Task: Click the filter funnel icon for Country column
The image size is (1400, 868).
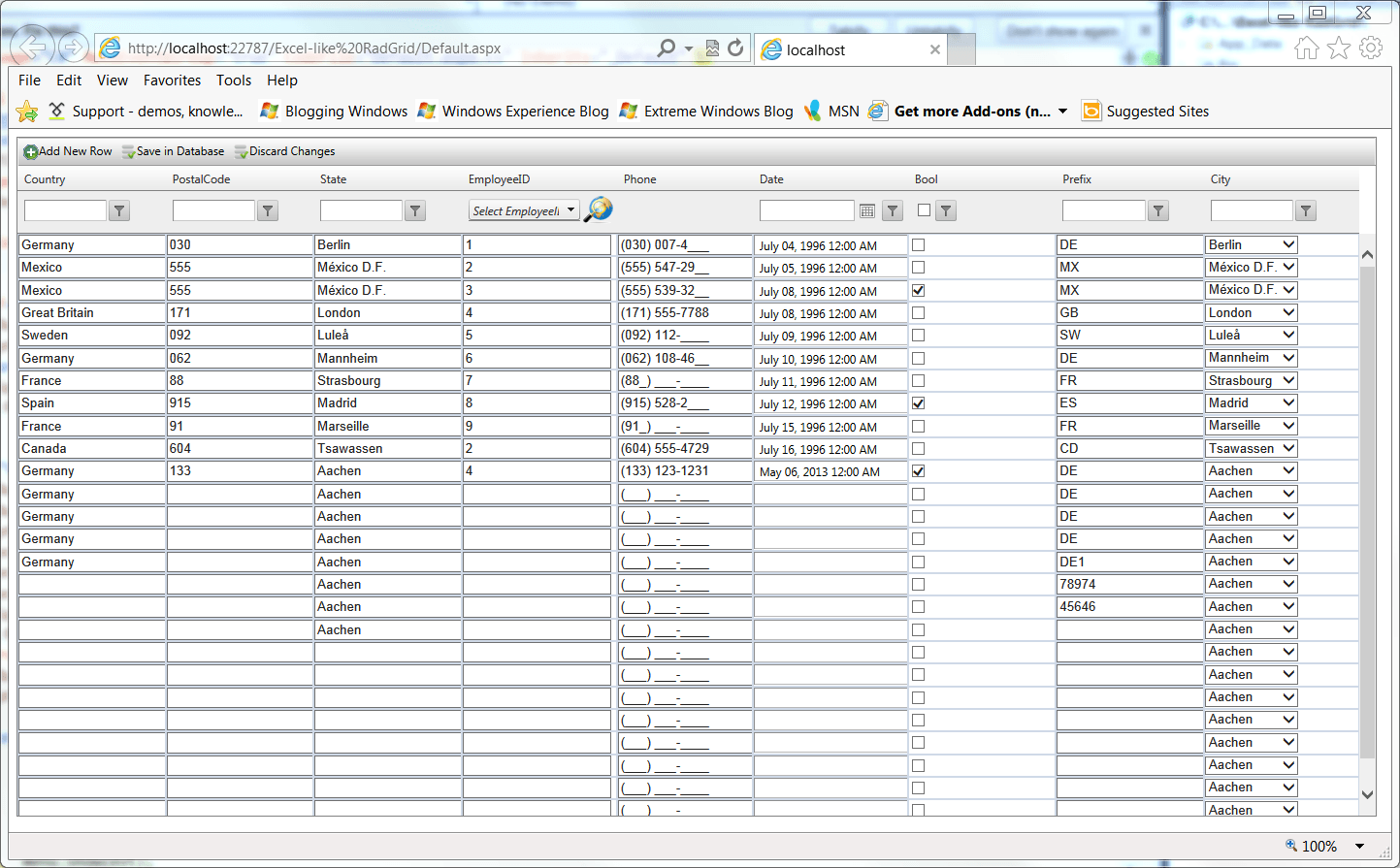Action: pyautogui.click(x=117, y=209)
